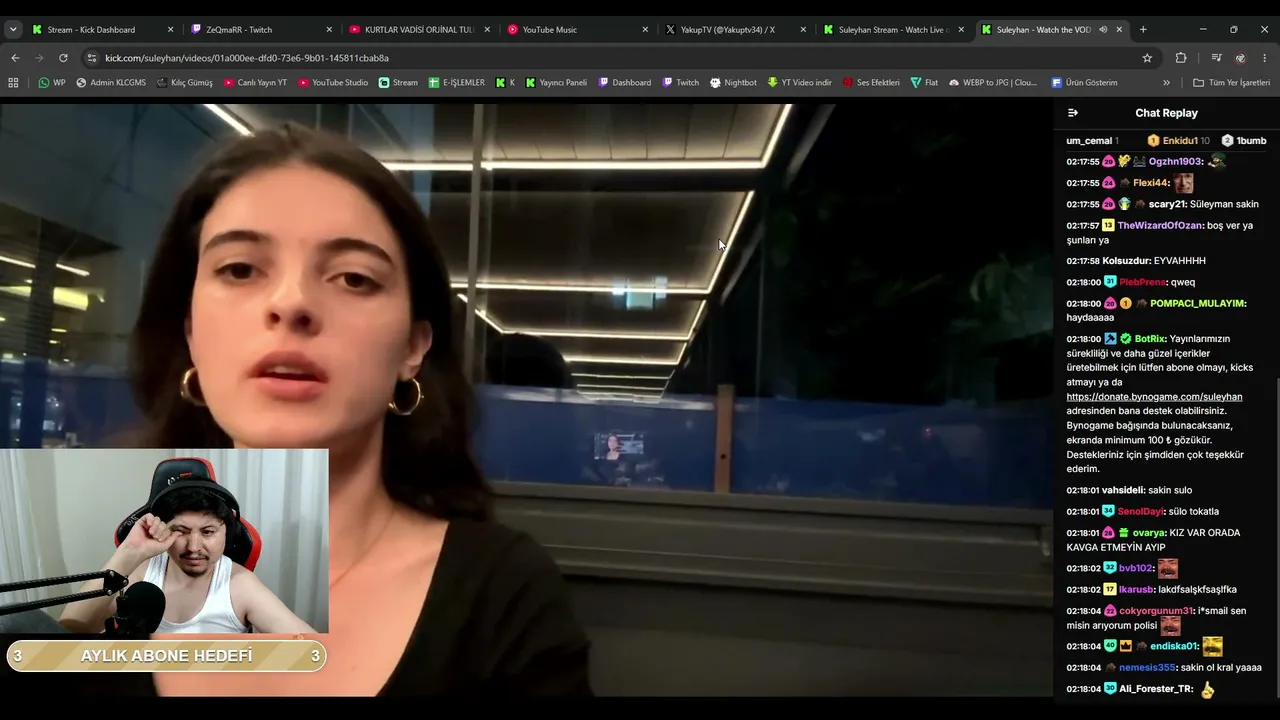1280x720 pixels.
Task: Open a new browser tab
Action: pyautogui.click(x=1143, y=30)
